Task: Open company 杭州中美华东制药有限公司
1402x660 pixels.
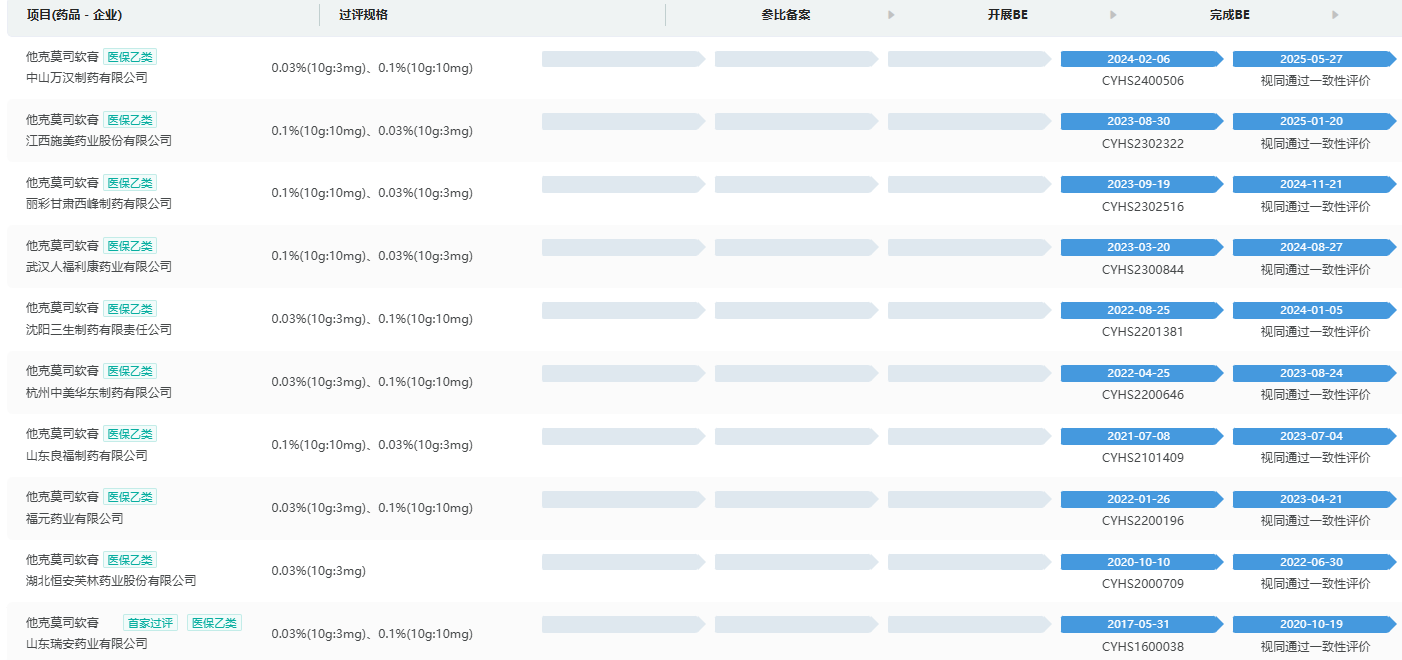Action: pos(99,393)
